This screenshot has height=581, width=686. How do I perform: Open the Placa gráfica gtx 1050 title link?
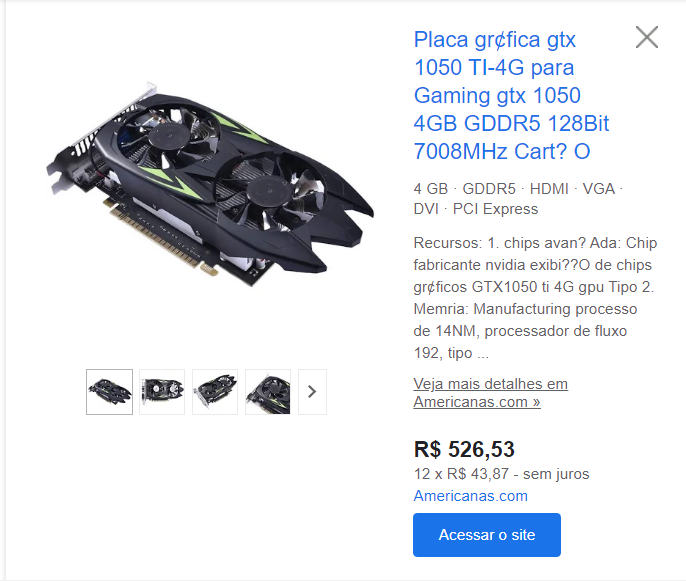click(x=511, y=95)
